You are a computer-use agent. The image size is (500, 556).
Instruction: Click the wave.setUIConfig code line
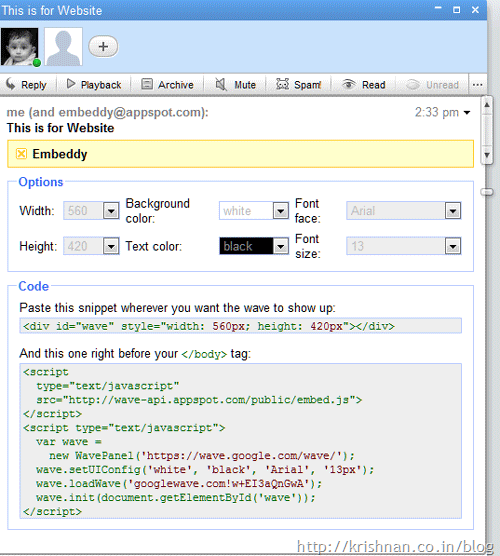[x=205, y=470]
